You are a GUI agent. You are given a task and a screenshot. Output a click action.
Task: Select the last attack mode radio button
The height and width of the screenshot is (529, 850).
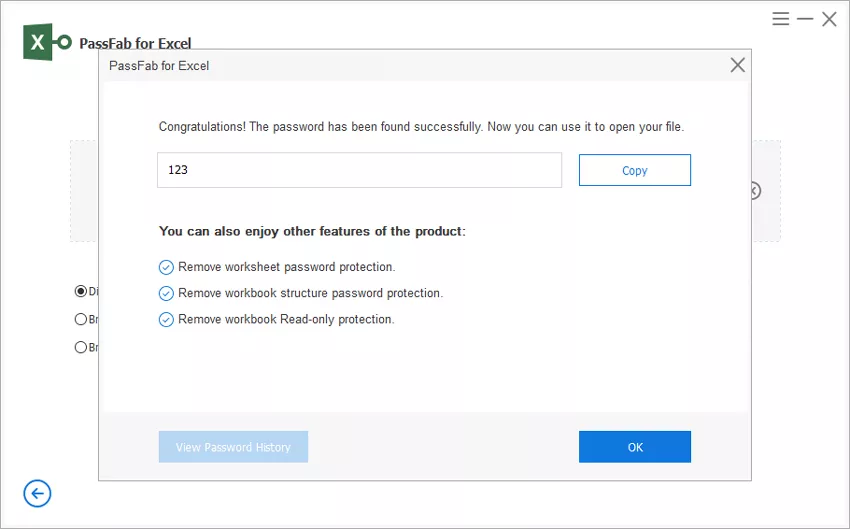[81, 347]
